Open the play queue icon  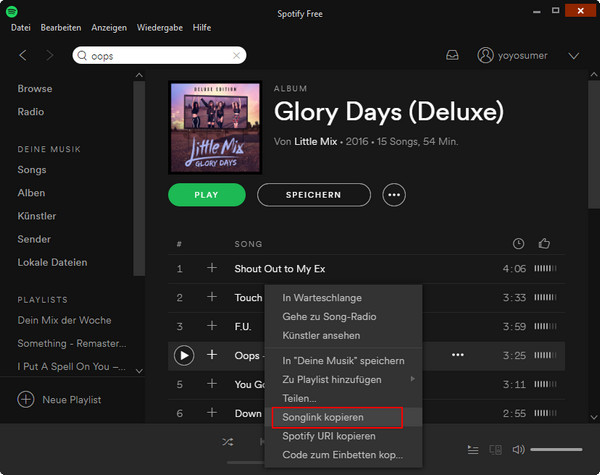pyautogui.click(x=473, y=450)
